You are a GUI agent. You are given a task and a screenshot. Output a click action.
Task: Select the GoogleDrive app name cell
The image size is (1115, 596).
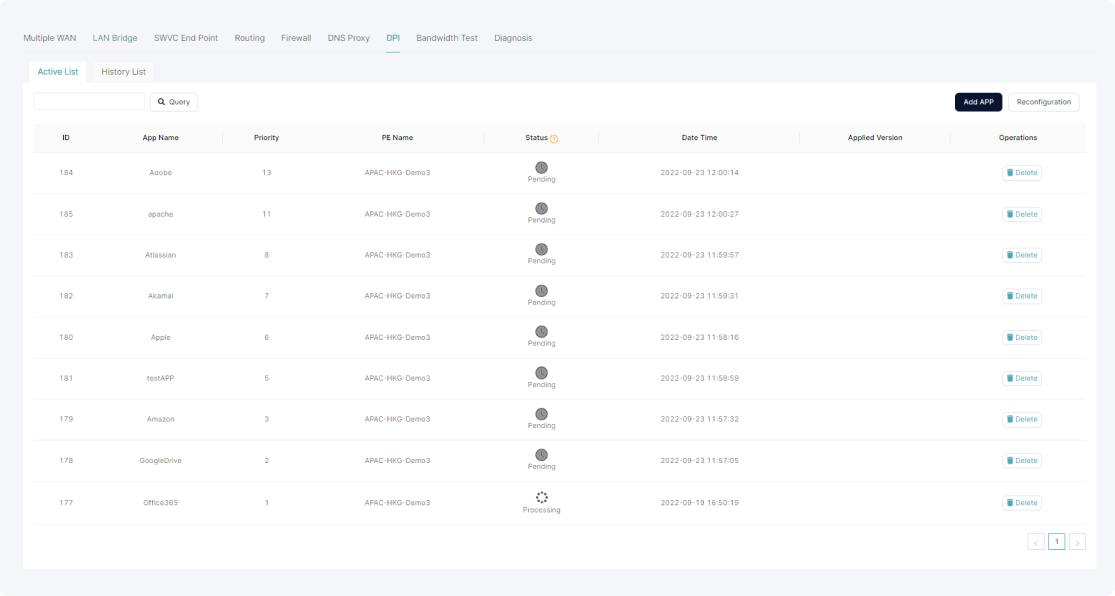[x=160, y=461]
